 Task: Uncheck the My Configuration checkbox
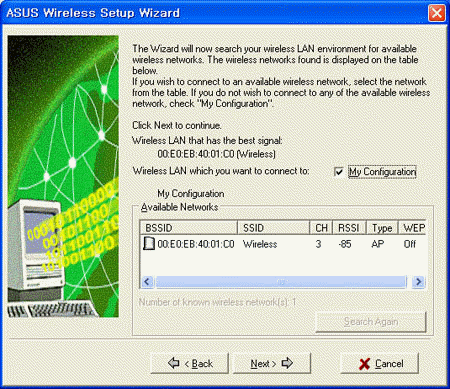click(339, 172)
